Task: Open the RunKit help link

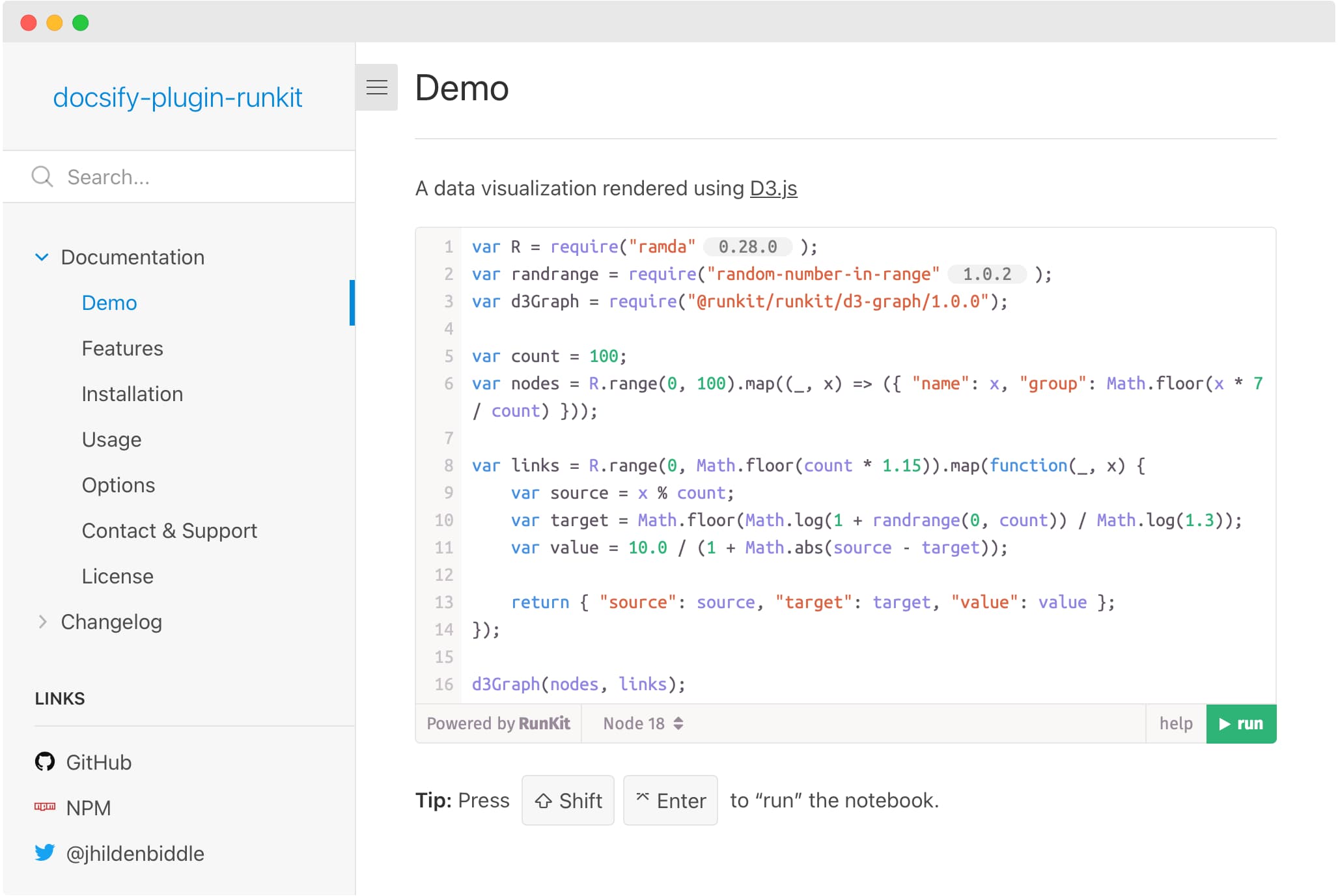Action: [1175, 723]
